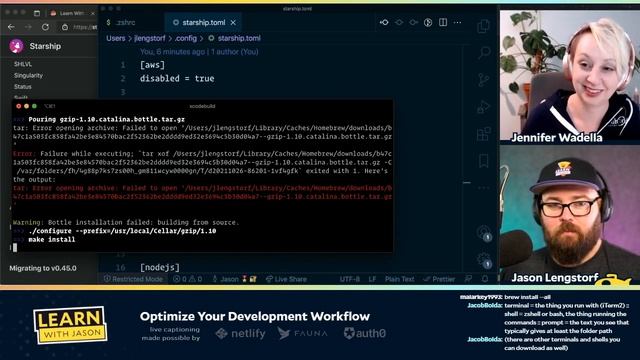Click the browser address bar
The image size is (640, 360).
click(x=79, y=27)
